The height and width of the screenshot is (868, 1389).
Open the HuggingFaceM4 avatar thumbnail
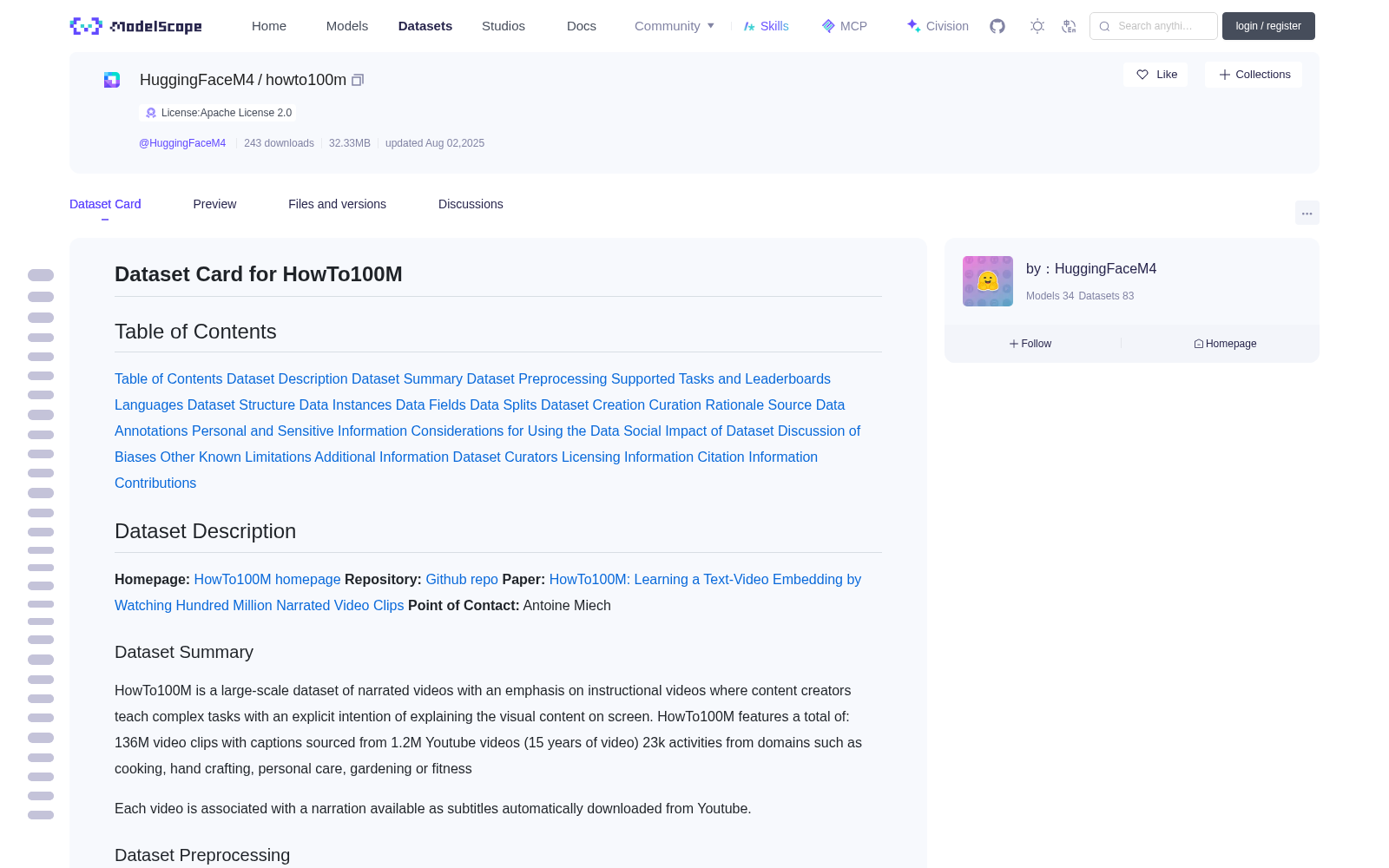click(x=988, y=281)
